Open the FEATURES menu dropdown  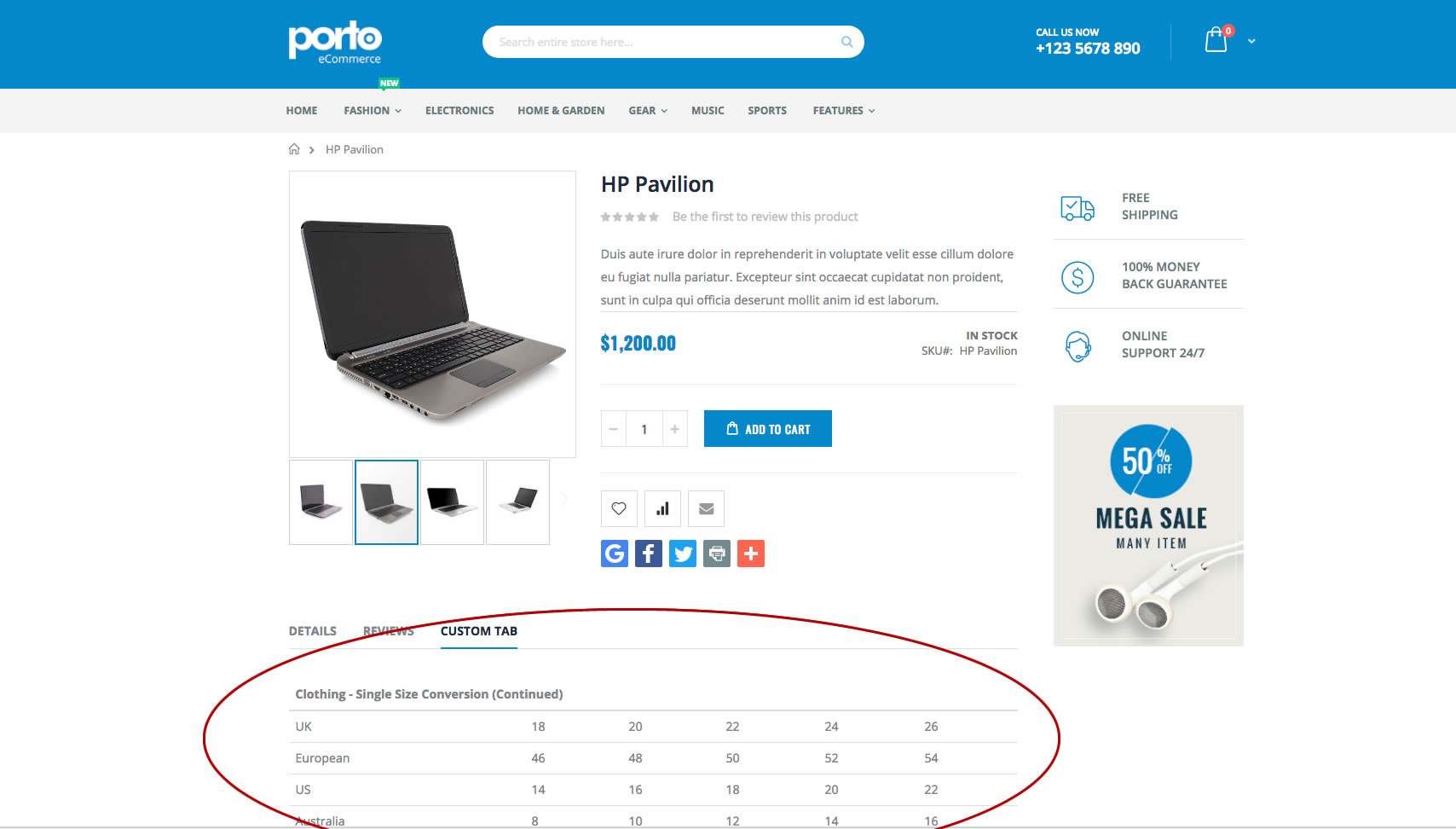coord(842,110)
